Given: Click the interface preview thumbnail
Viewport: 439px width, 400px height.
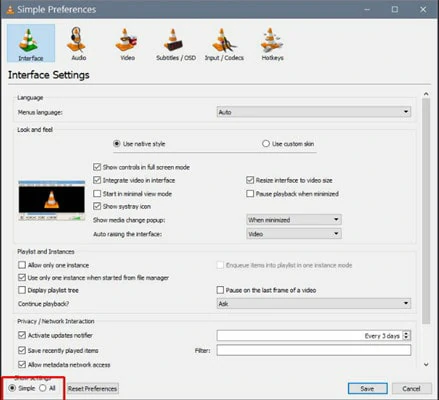Looking at the screenshot, I should coord(52,200).
